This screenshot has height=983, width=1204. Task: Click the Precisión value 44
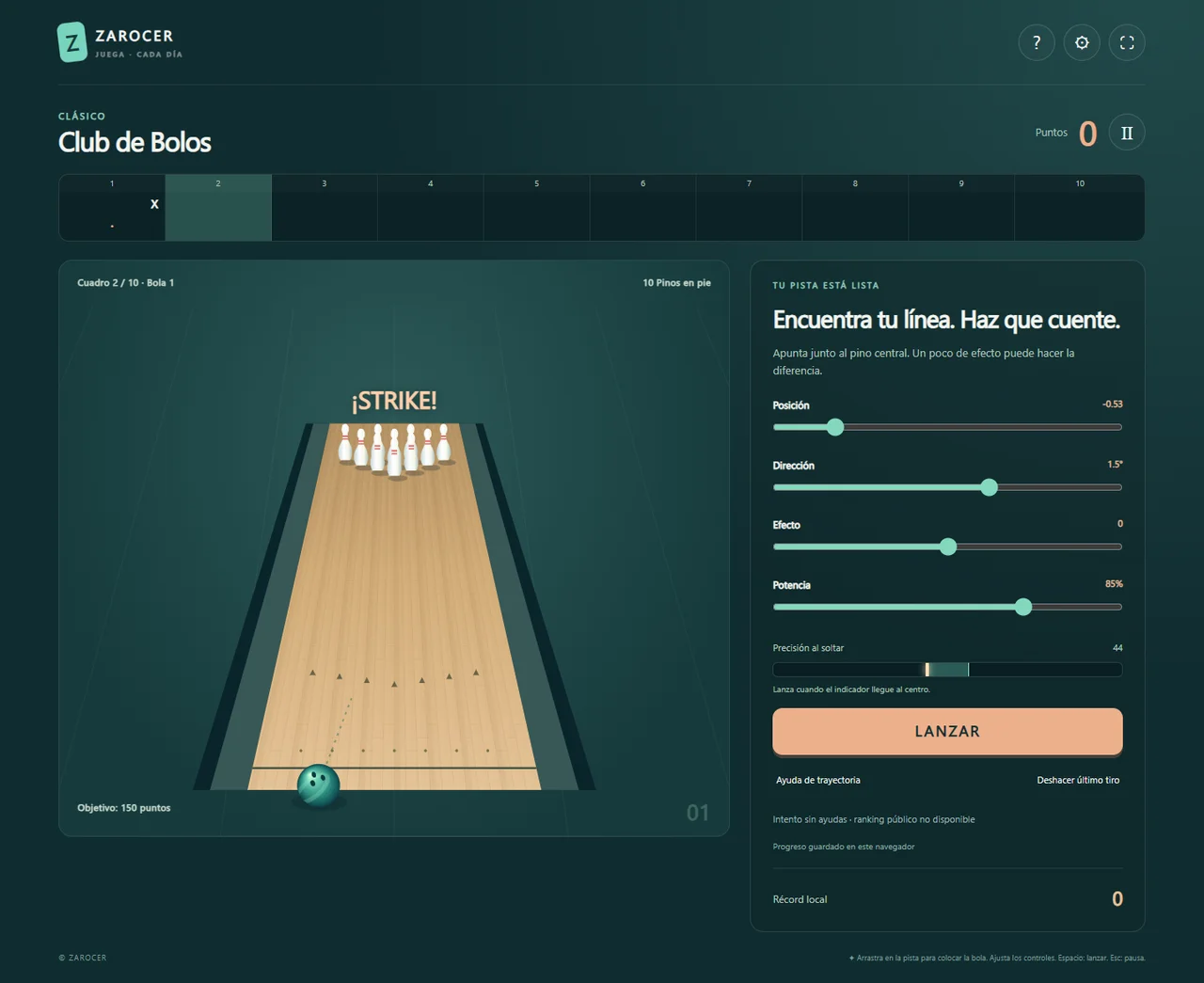(1117, 648)
